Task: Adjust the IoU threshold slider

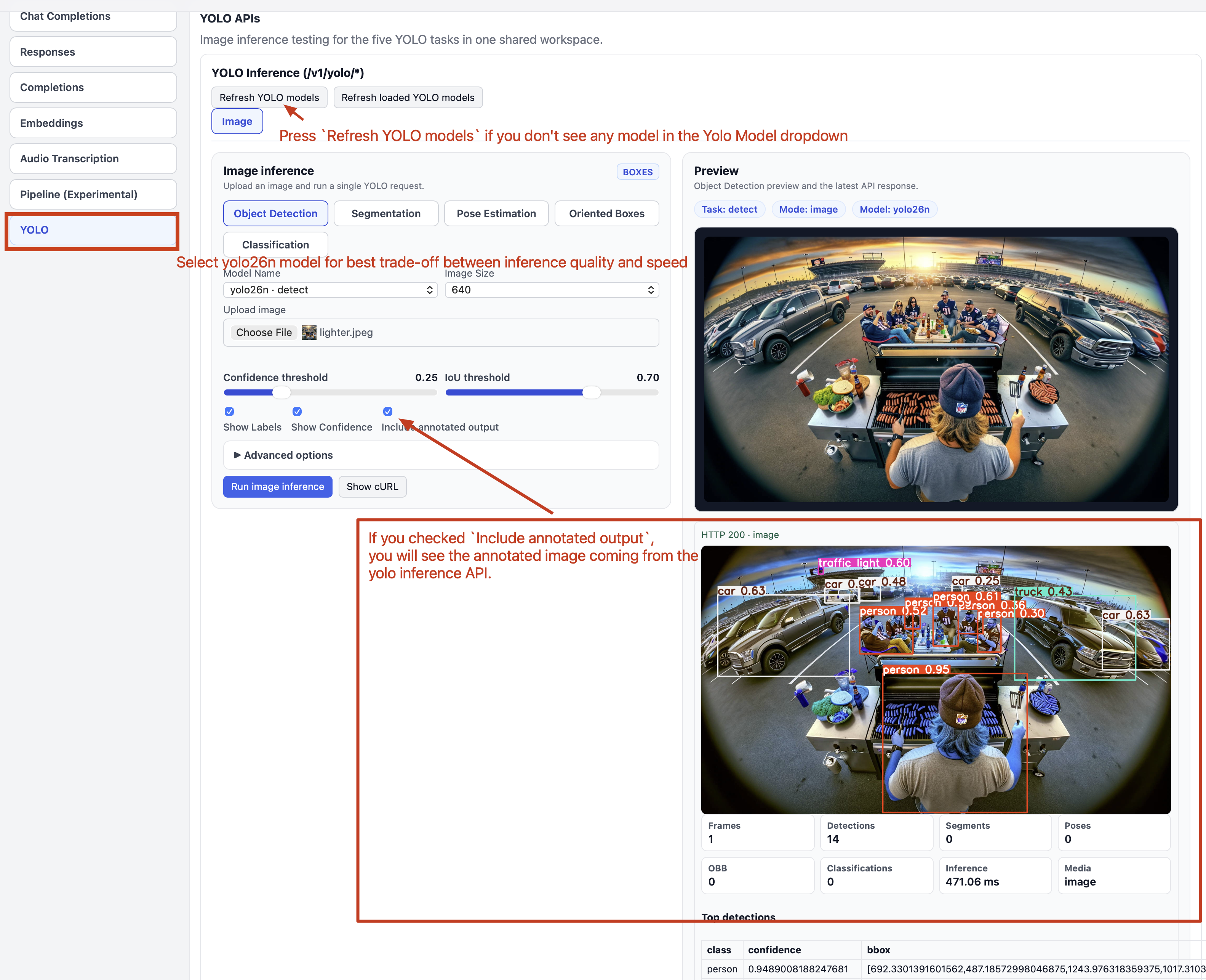Action: (552, 392)
